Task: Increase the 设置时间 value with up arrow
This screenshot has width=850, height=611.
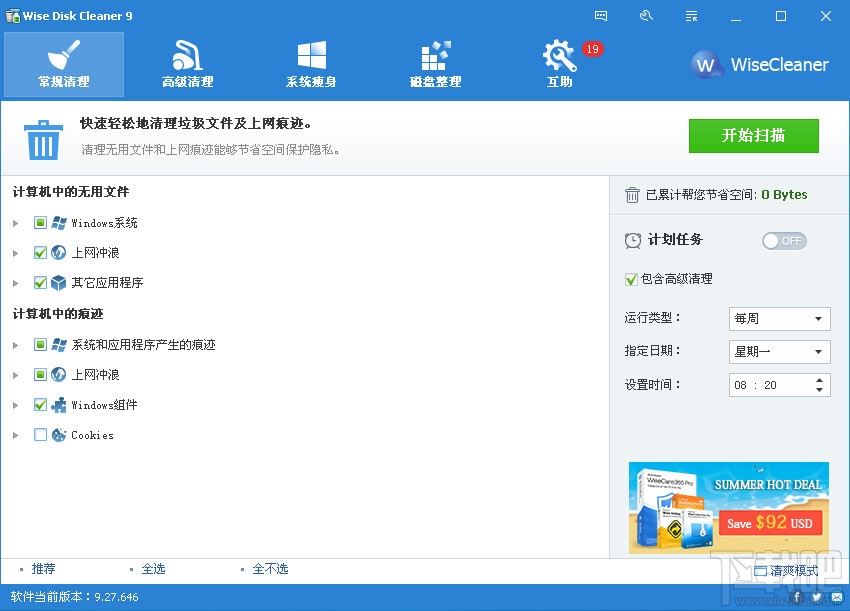Action: [819, 380]
